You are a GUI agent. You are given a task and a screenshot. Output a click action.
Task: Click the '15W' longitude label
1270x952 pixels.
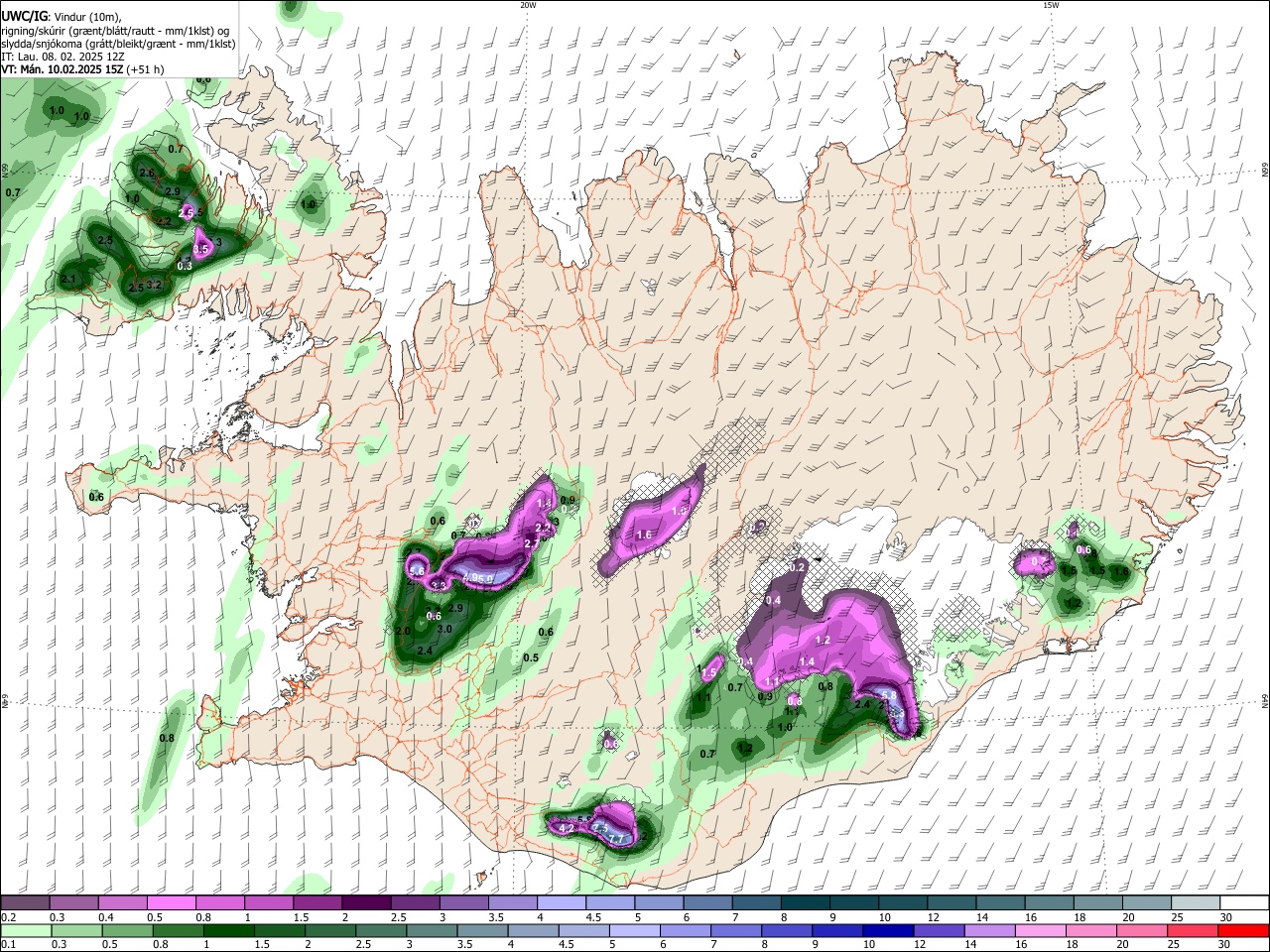(1051, 5)
